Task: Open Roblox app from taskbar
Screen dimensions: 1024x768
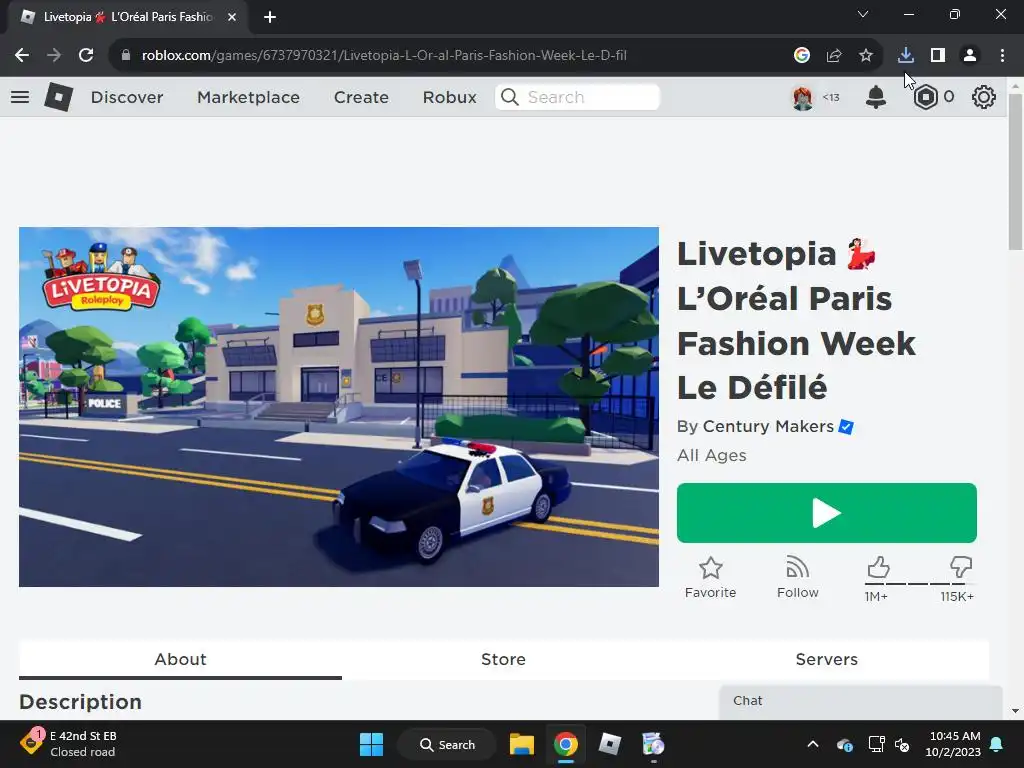Action: 609,744
